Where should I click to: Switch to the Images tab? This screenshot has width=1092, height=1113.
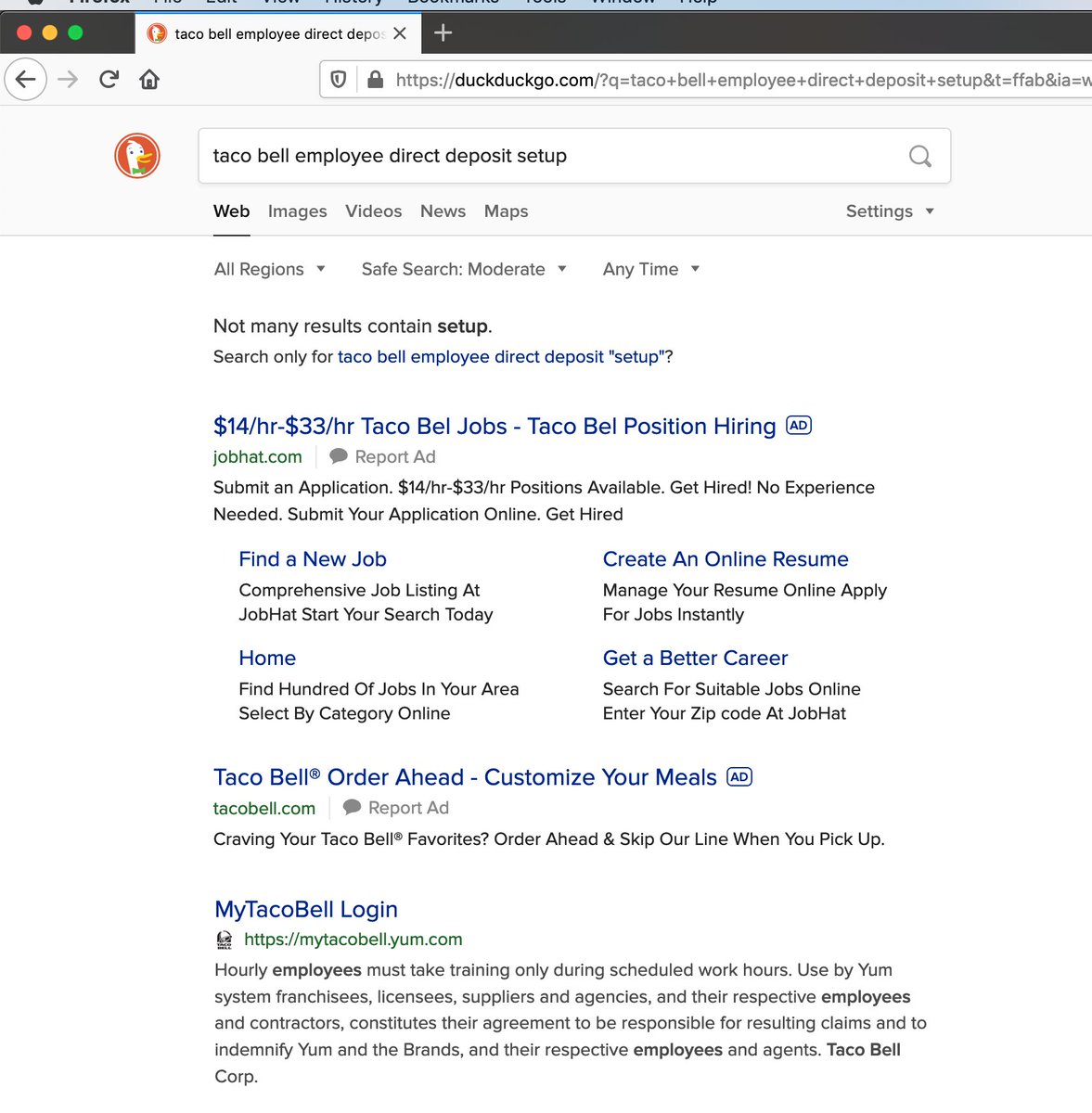point(298,211)
